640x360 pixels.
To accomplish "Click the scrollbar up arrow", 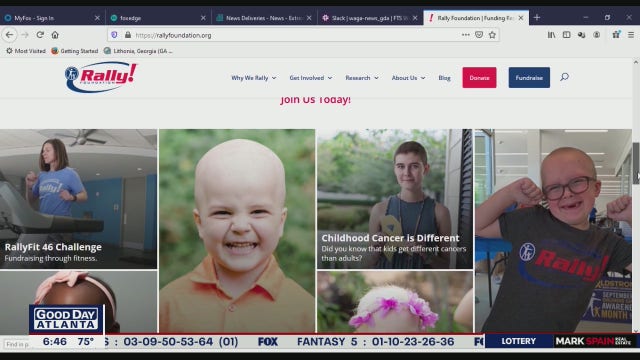I will pyautogui.click(x=636, y=62).
